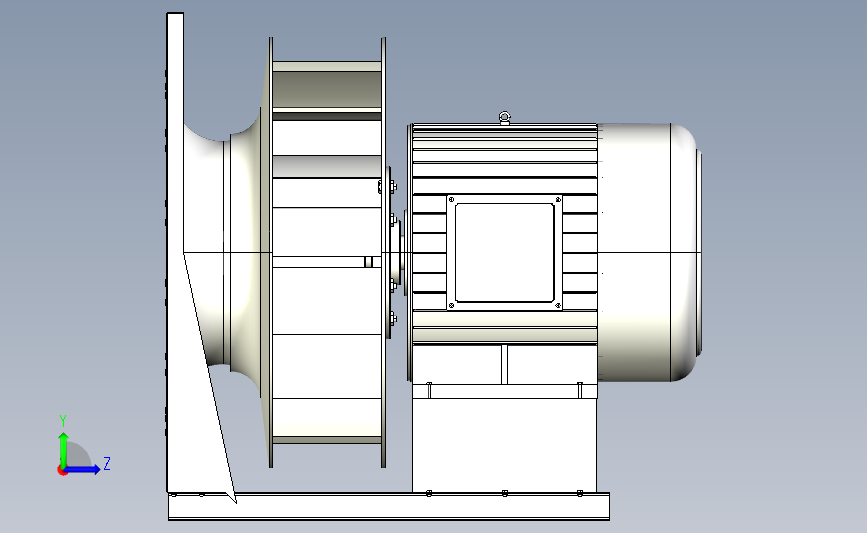Select the shaft hub flange between impeller and motor

(x=397, y=252)
